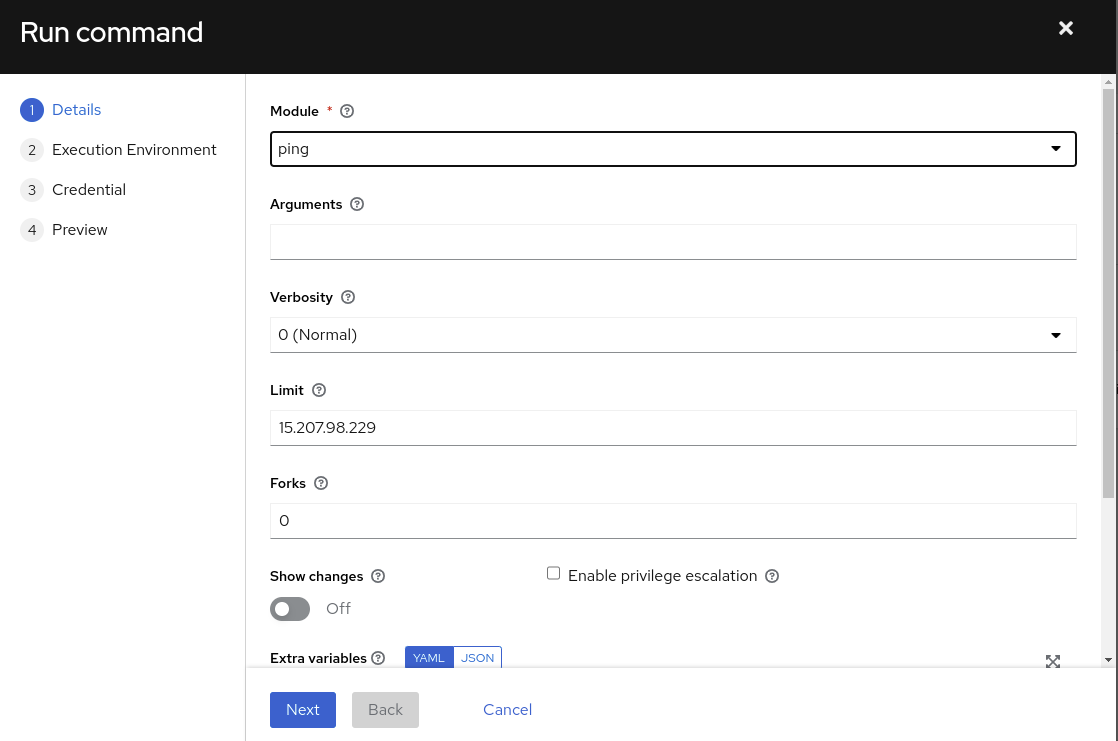1118x741 pixels.
Task: Open the Module dropdown showing ping
Action: [672, 149]
